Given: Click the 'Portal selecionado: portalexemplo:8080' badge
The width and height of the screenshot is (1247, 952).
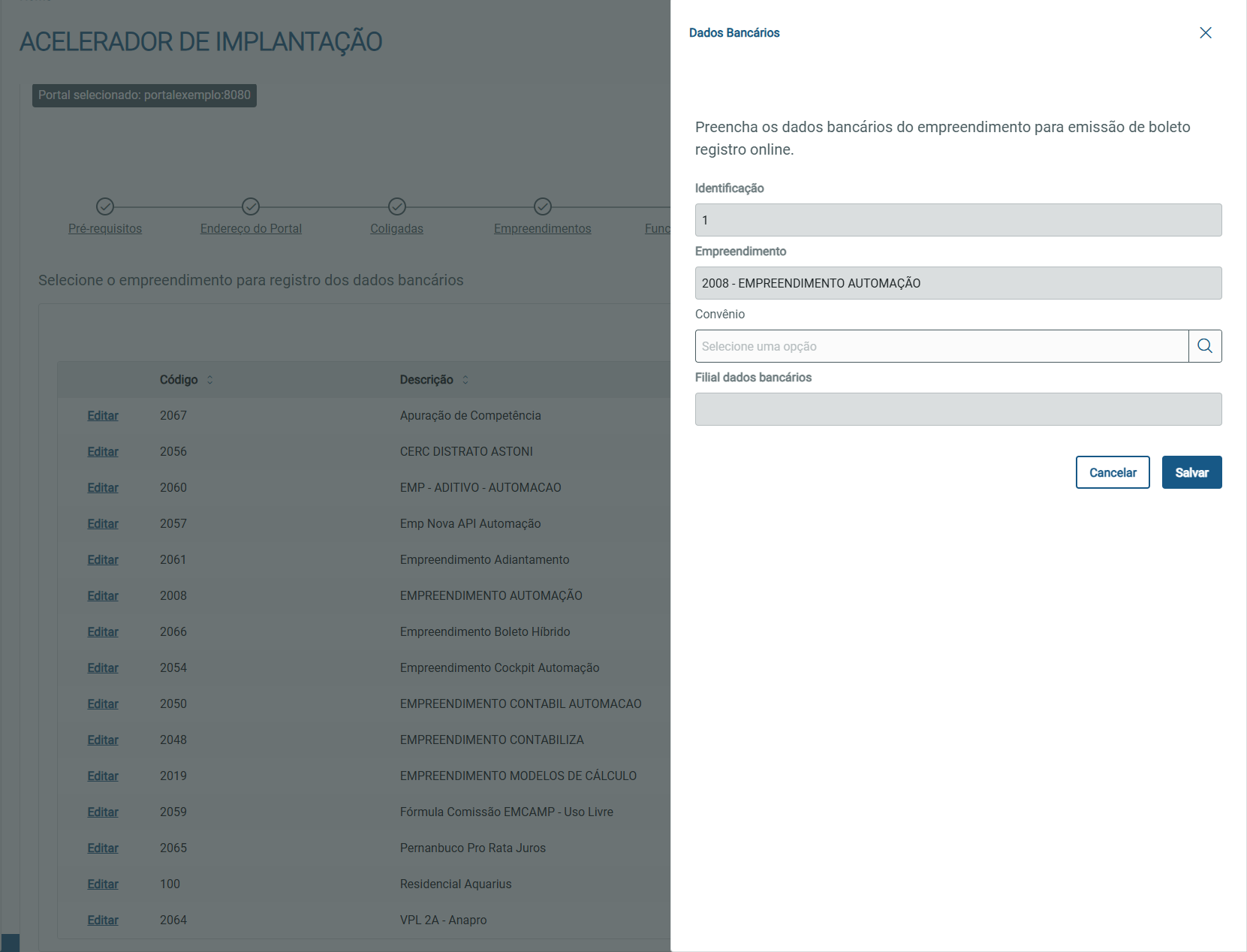Looking at the screenshot, I should [144, 95].
